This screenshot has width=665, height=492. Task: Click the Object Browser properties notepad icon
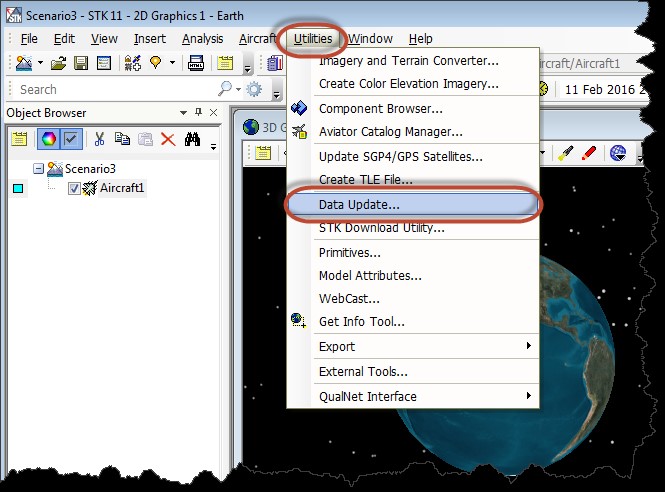19,139
